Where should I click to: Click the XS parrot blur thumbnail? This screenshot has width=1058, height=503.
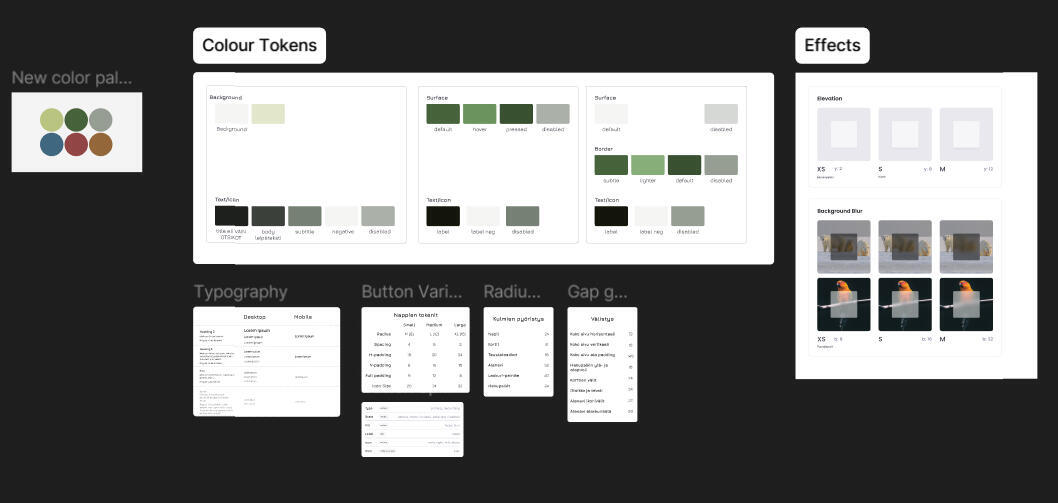(843, 304)
